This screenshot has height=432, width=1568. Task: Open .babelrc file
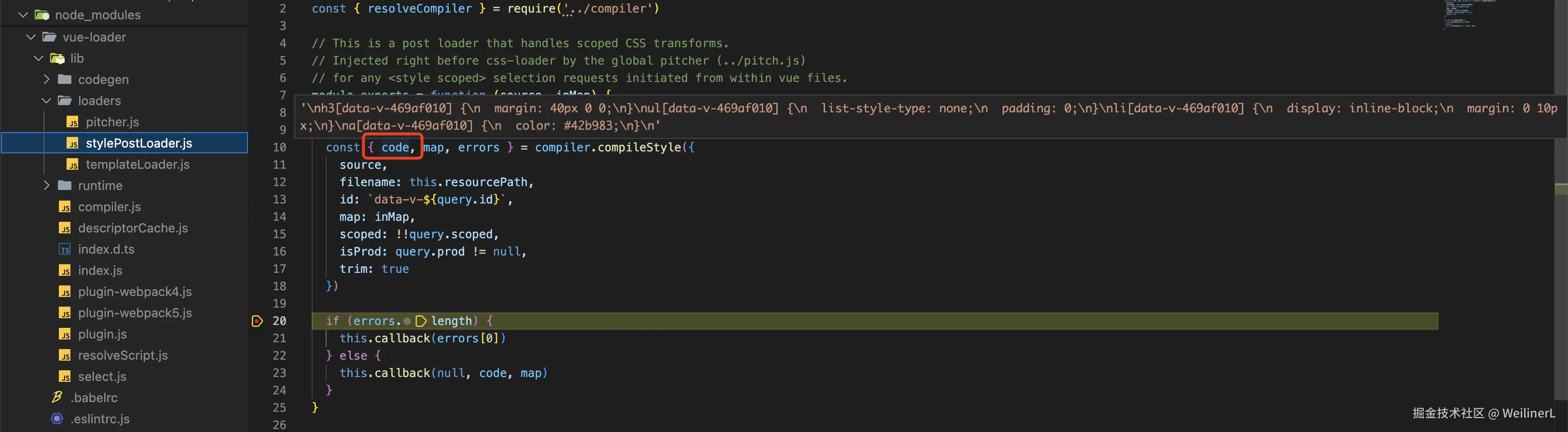pyautogui.click(x=95, y=397)
